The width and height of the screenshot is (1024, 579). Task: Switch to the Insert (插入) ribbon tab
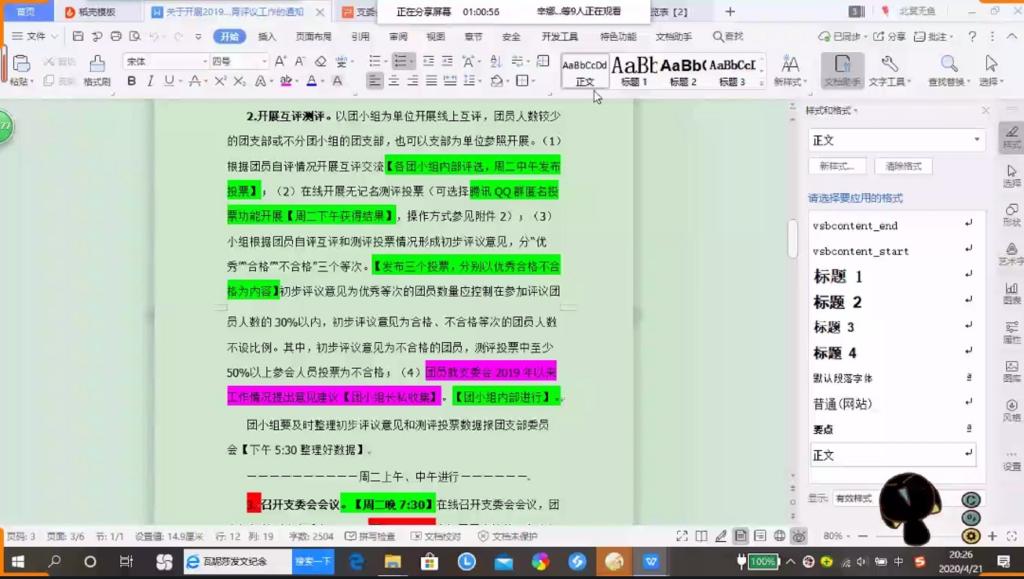pos(267,36)
